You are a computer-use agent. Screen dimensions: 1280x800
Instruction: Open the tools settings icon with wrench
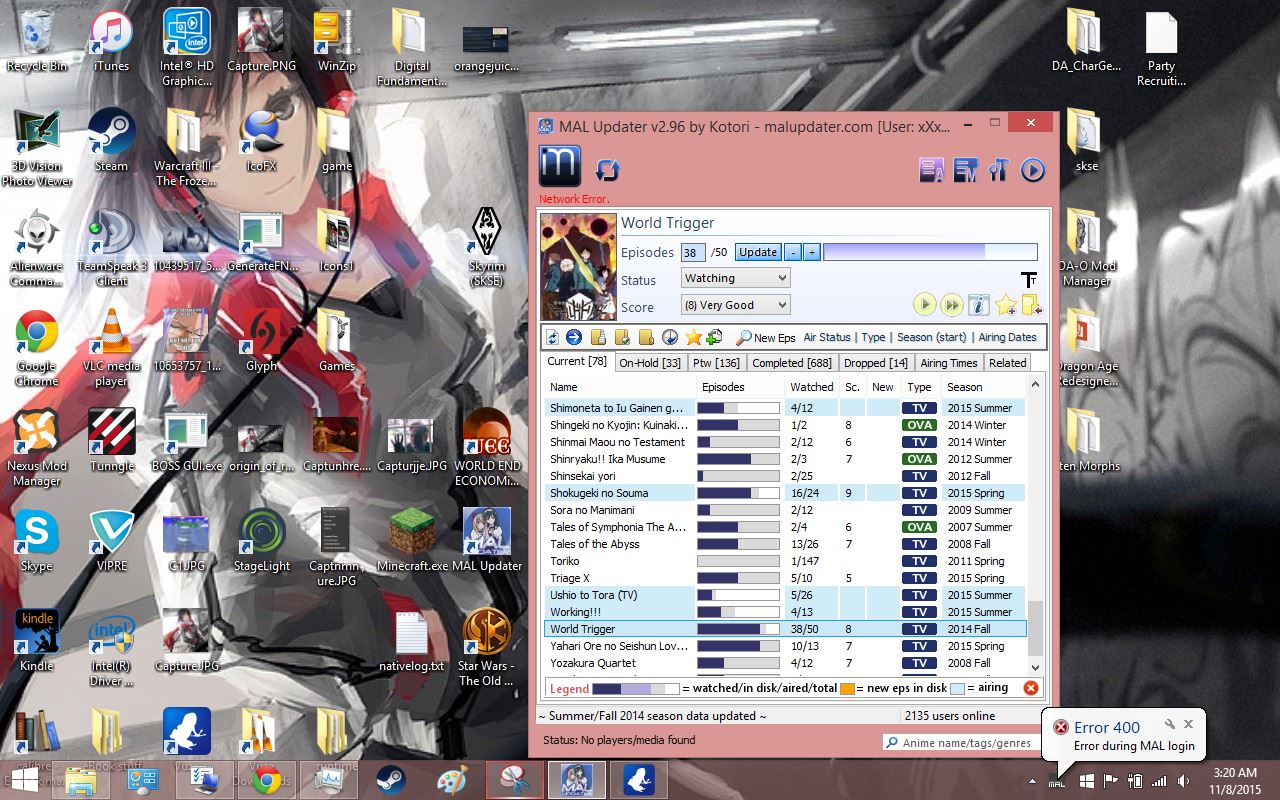[998, 170]
